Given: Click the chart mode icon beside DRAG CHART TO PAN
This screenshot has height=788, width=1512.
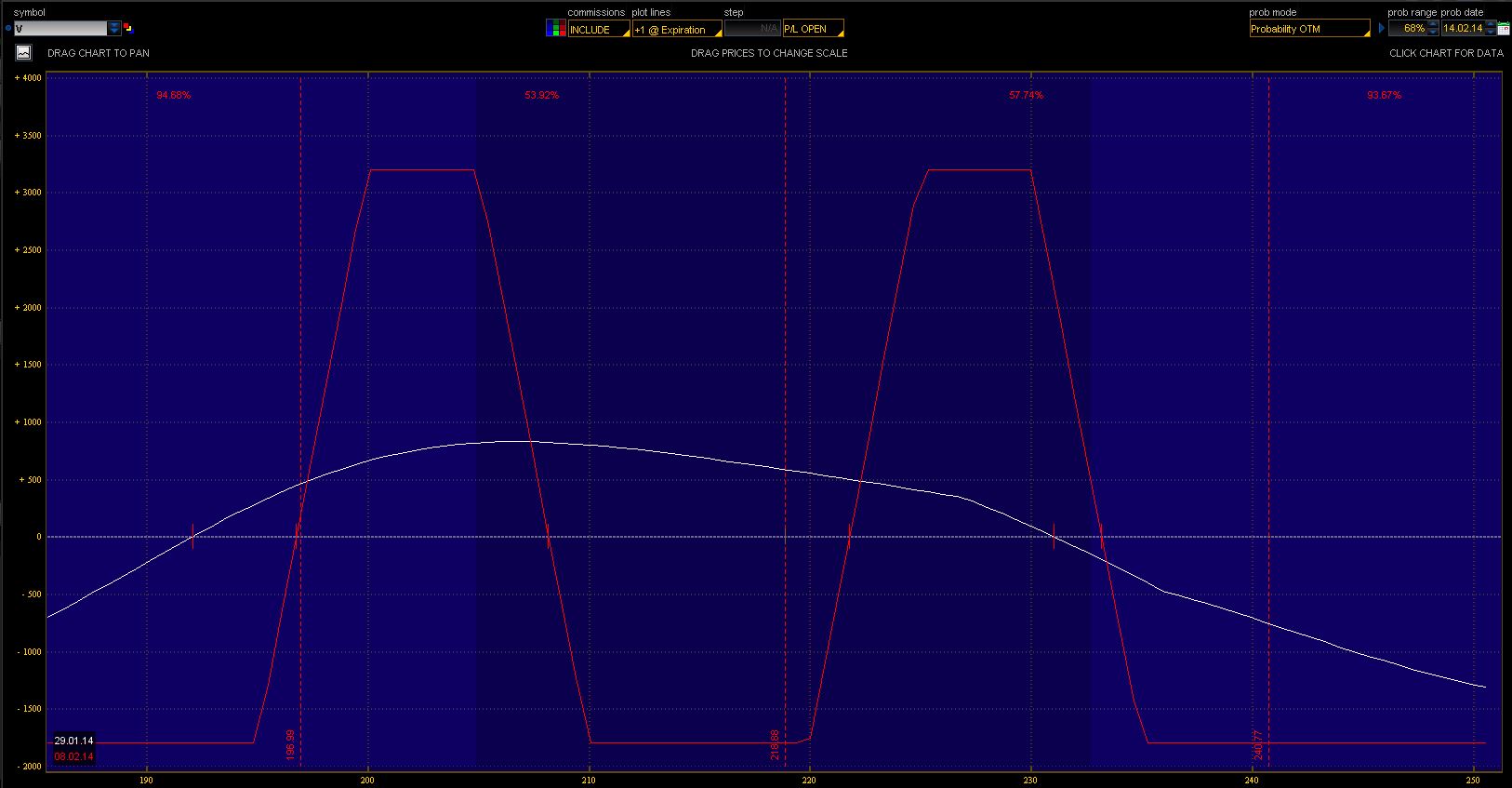Looking at the screenshot, I should tap(23, 53).
